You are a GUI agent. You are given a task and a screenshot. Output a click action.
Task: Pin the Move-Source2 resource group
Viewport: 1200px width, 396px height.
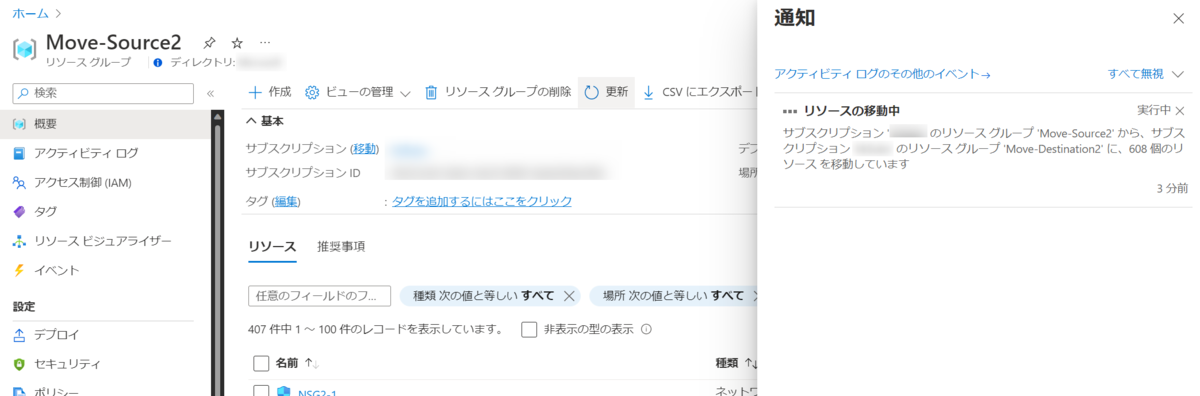pyautogui.click(x=209, y=43)
